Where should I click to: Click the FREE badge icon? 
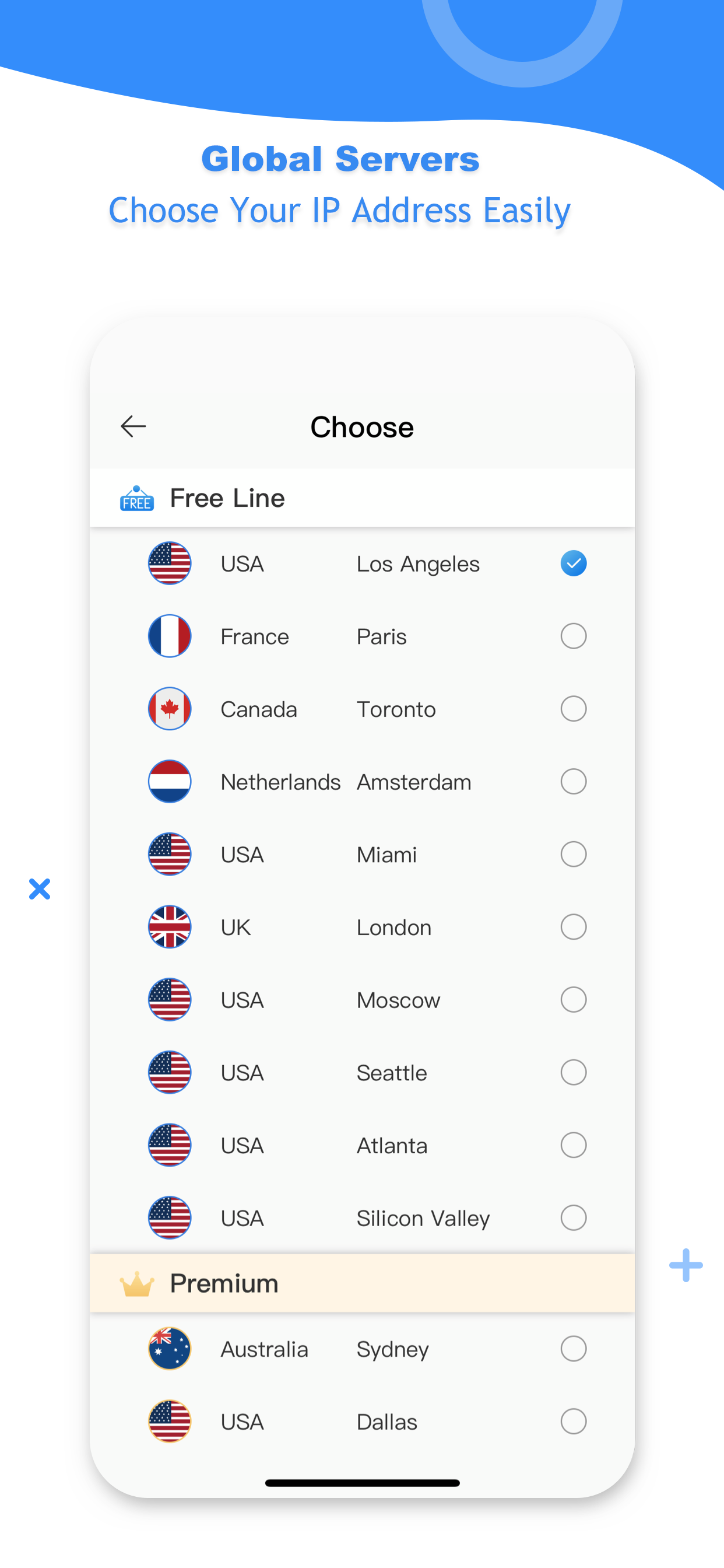coord(137,499)
